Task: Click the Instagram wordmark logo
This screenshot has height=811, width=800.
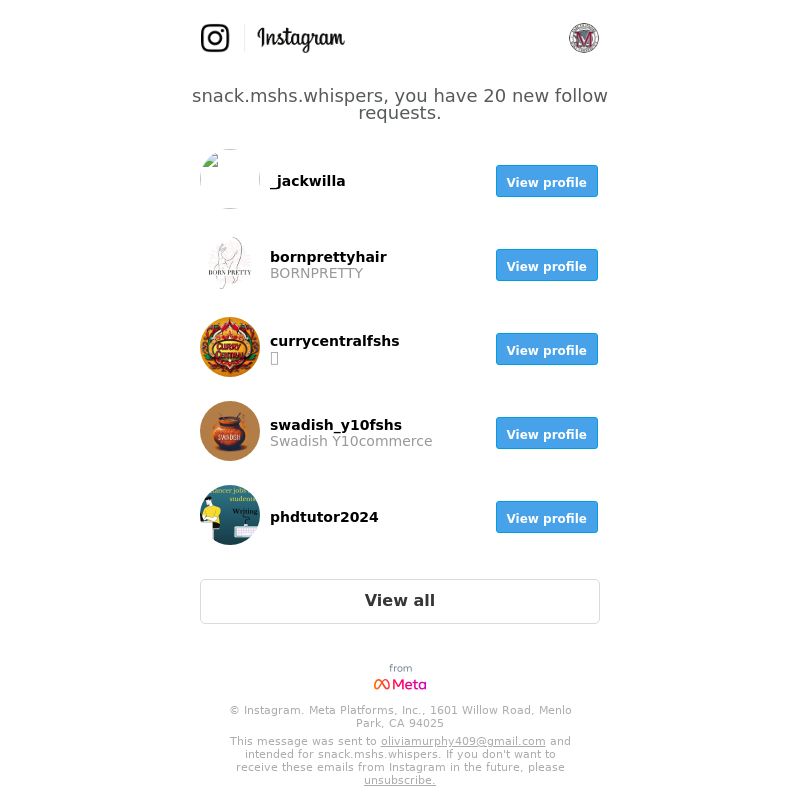Action: tap(300, 38)
